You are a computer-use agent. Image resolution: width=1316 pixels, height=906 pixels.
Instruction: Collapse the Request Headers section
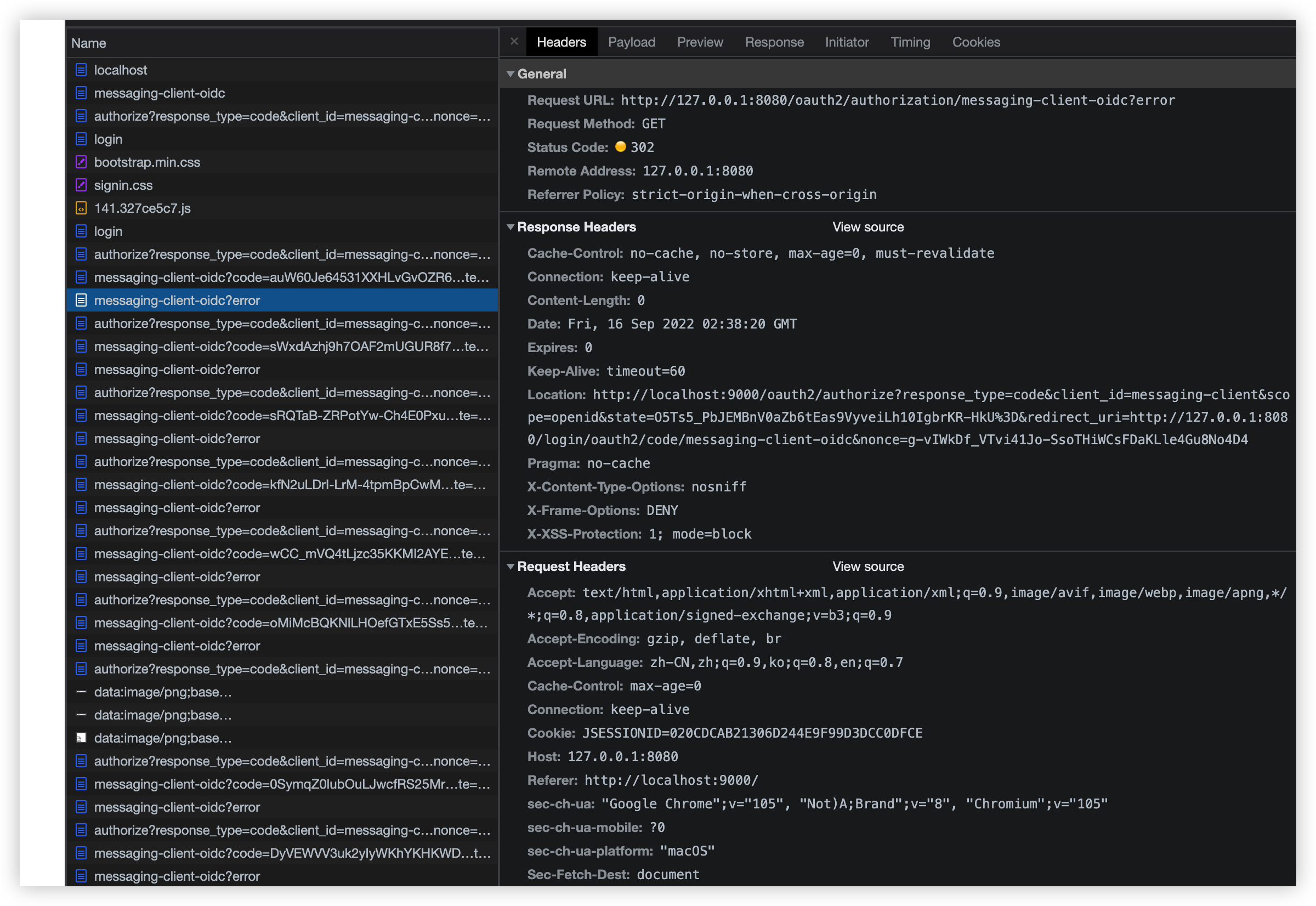(510, 566)
